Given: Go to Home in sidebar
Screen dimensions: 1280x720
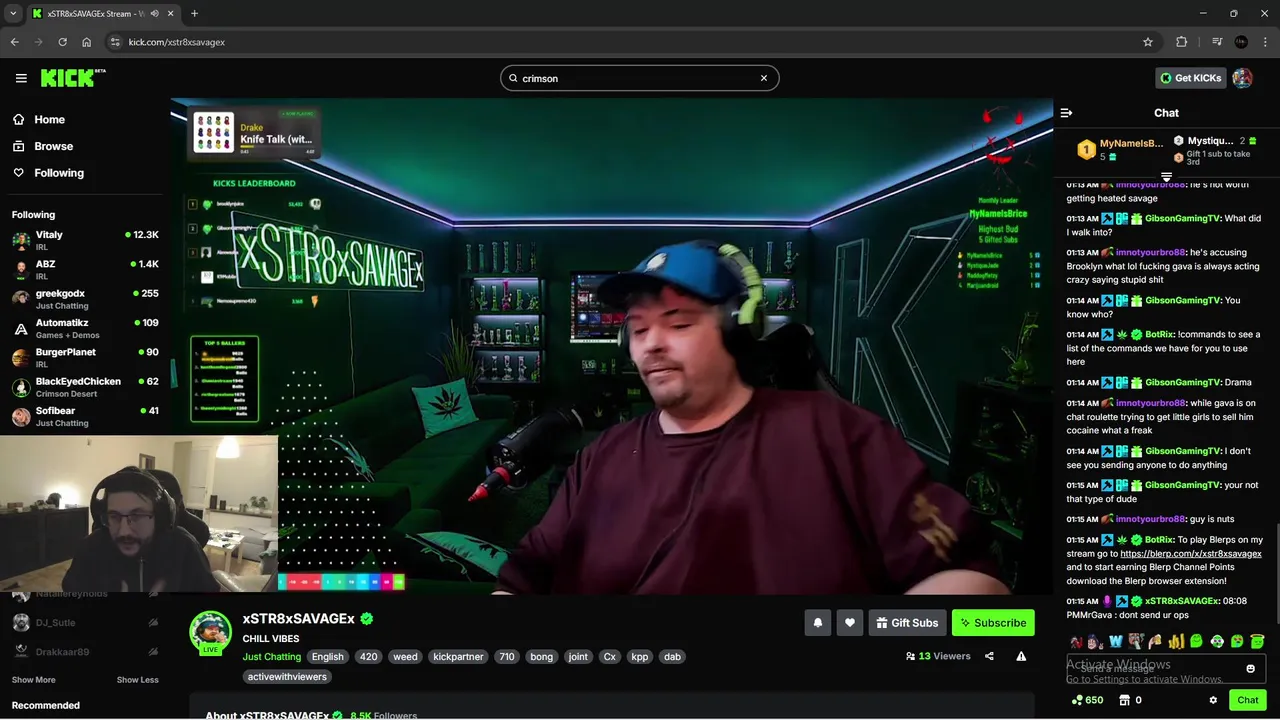Looking at the screenshot, I should tap(40, 119).
